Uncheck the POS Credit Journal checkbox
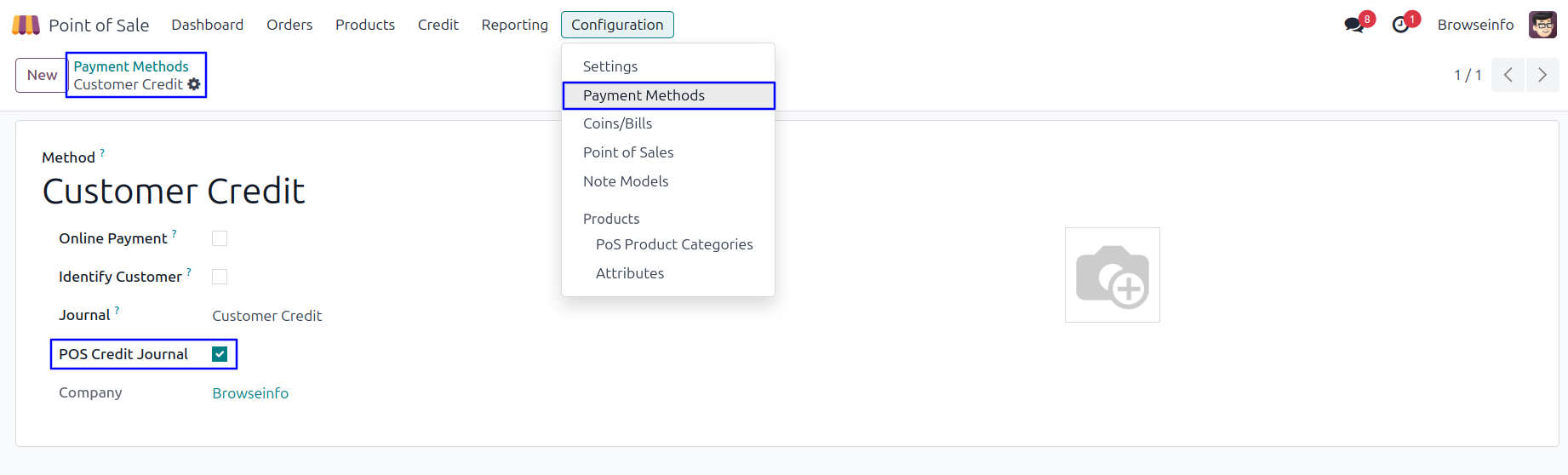The width and height of the screenshot is (1568, 475). [x=220, y=354]
